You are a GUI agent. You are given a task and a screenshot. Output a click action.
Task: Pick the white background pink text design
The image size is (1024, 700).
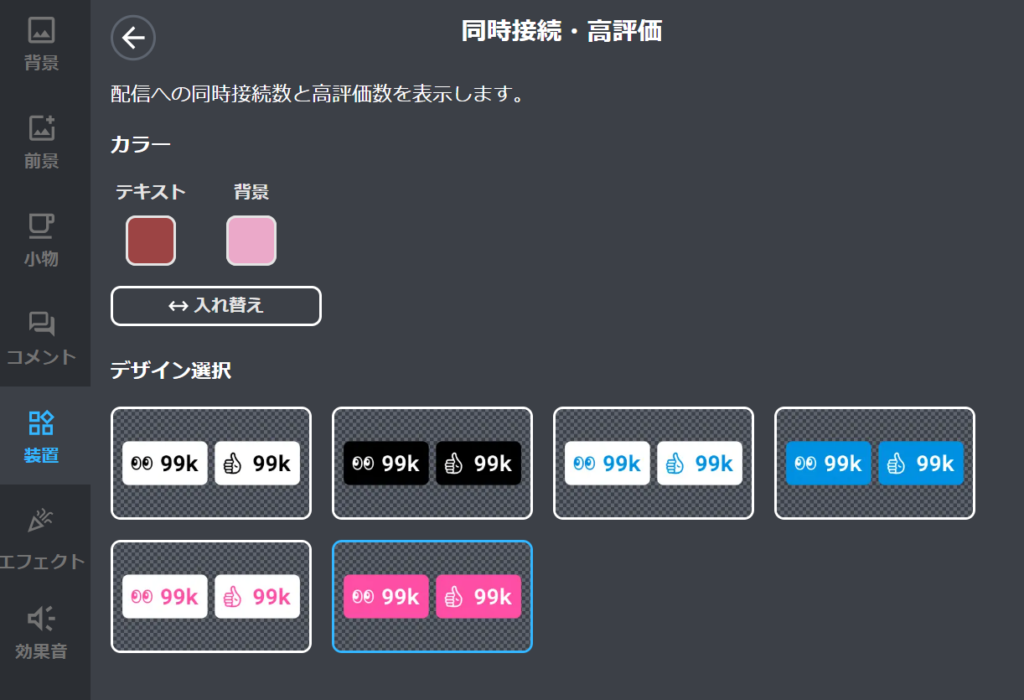coord(211,596)
